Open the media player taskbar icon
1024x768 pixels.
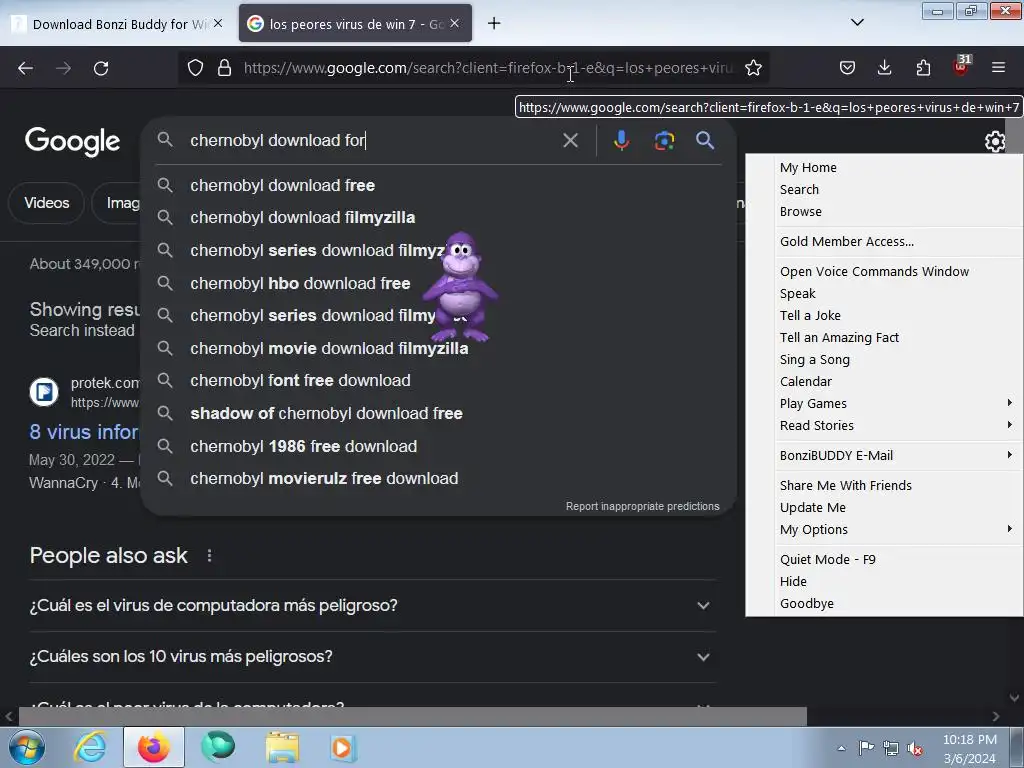(342, 748)
